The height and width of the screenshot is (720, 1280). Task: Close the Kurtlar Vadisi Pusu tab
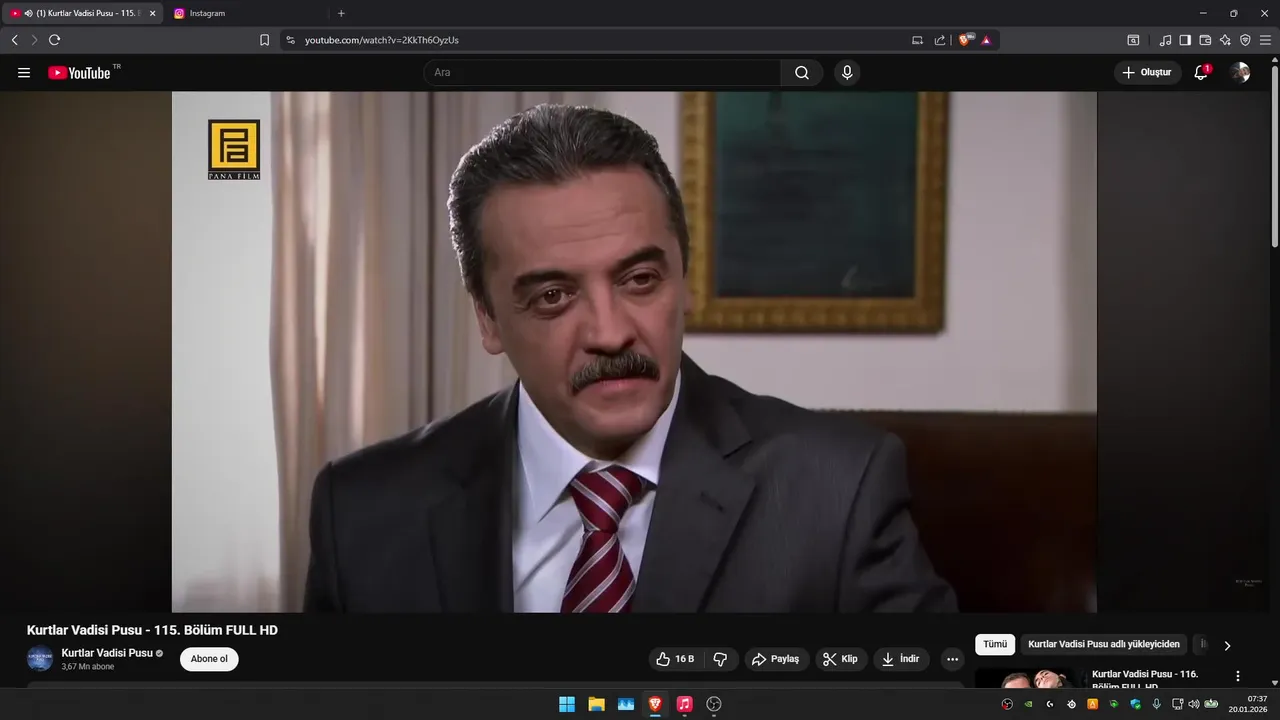click(153, 13)
